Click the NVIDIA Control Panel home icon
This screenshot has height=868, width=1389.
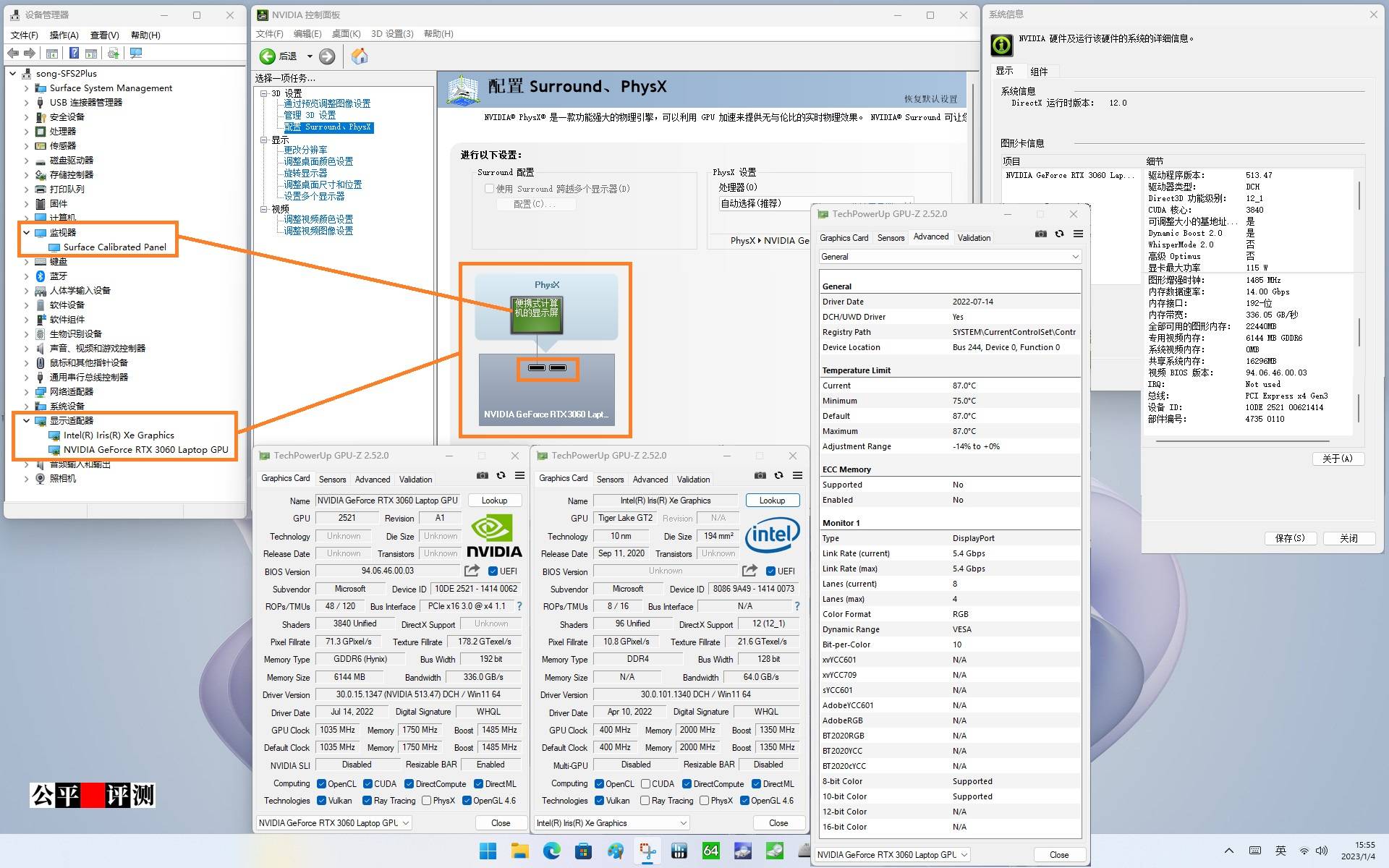click(360, 56)
